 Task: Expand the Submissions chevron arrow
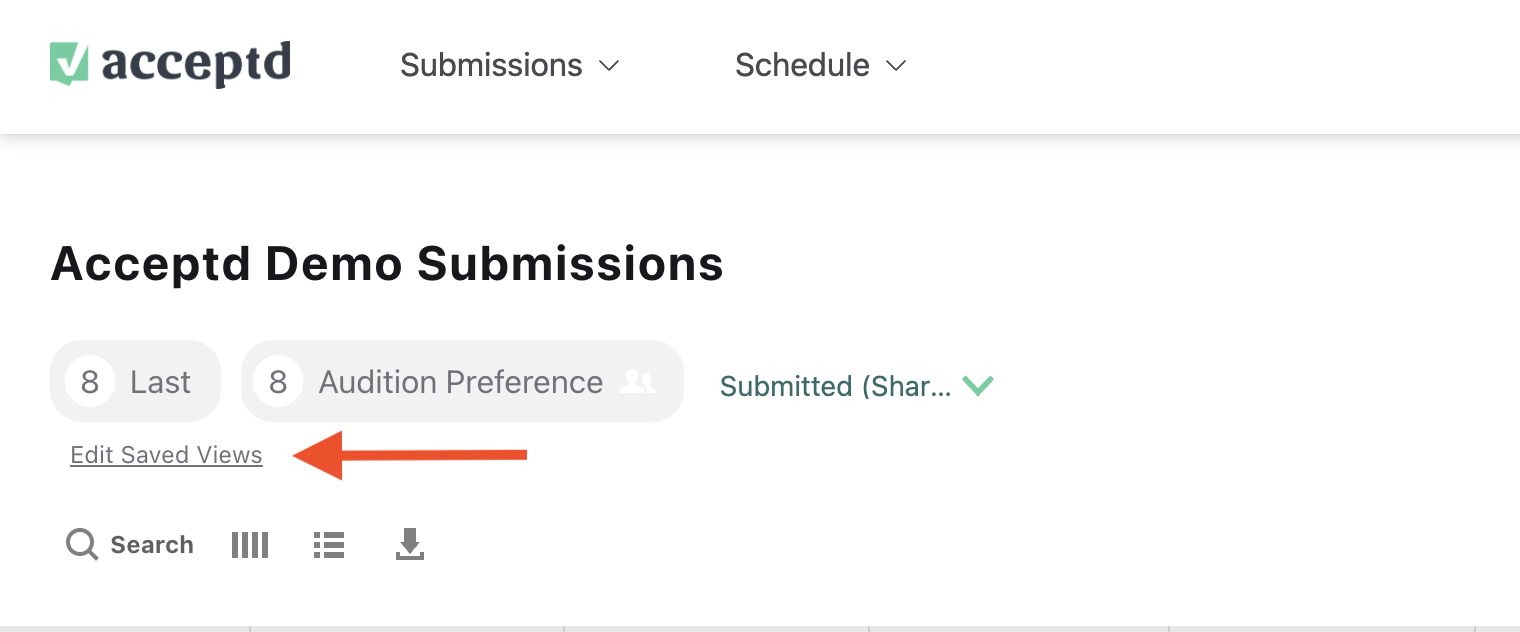(x=609, y=66)
